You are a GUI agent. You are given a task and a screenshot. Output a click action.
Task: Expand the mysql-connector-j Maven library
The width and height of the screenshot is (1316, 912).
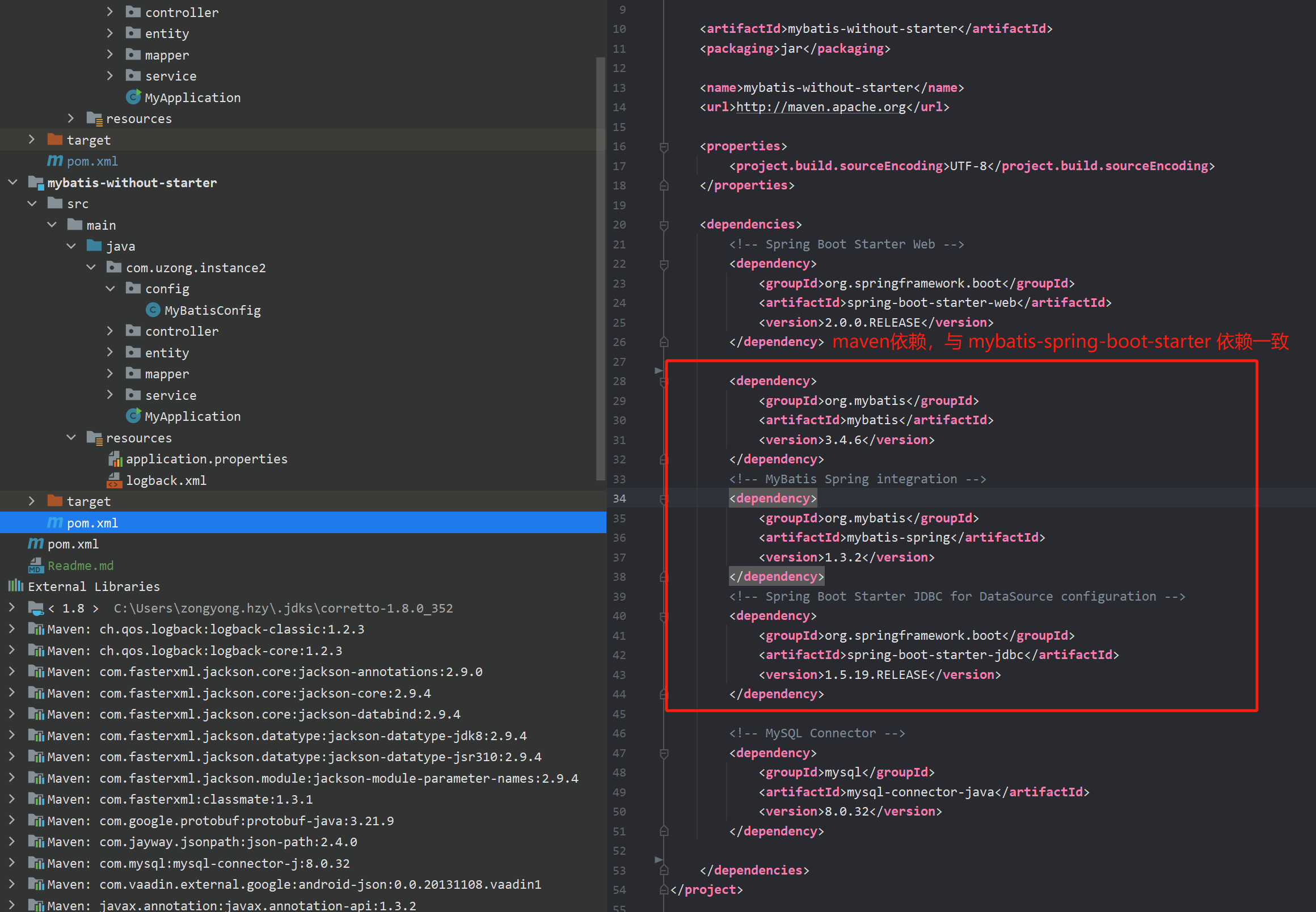click(12, 863)
